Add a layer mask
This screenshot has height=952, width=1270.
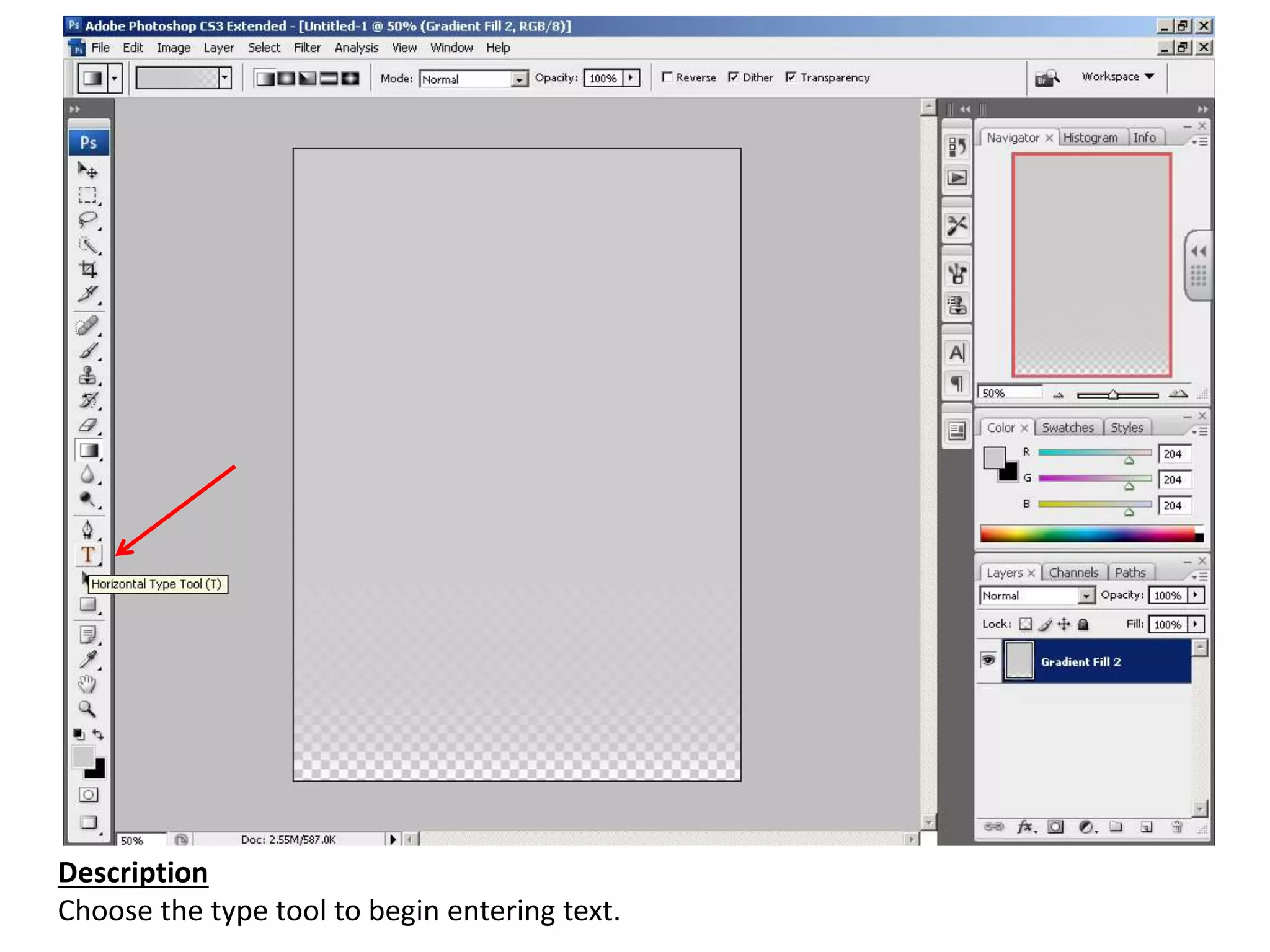tap(1055, 827)
